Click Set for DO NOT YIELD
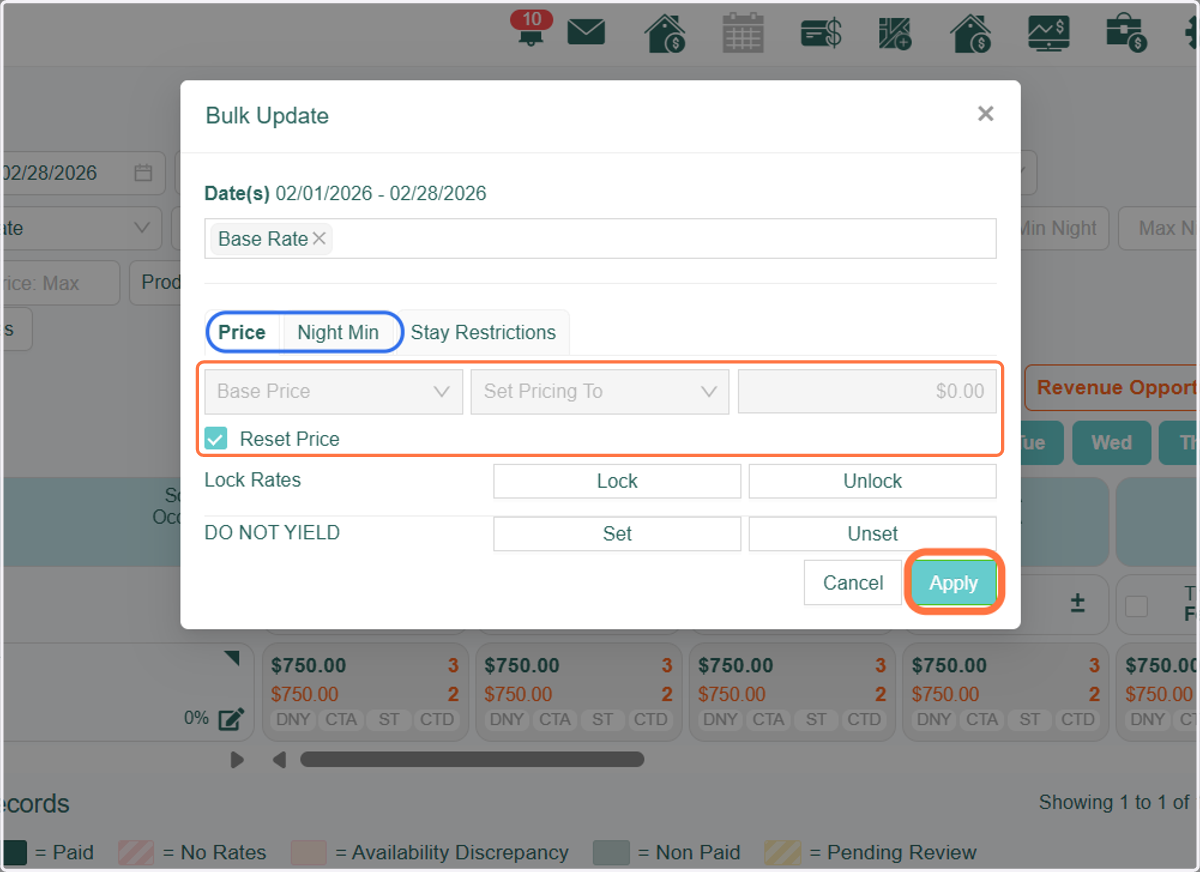Viewport: 1200px width, 872px height. tap(617, 534)
